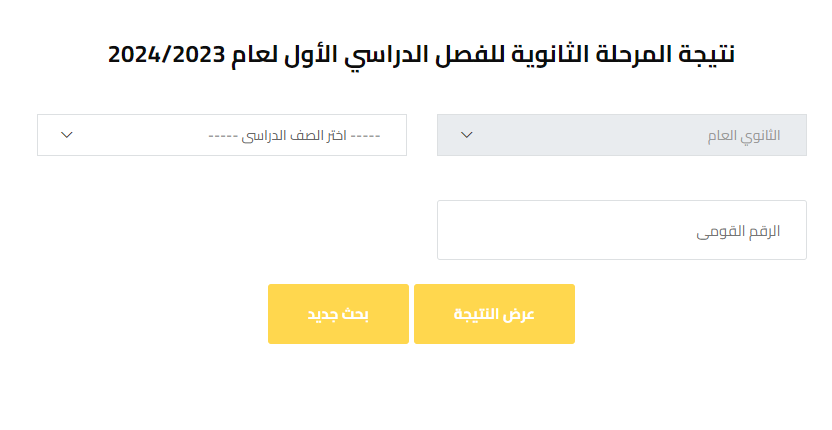Viewport: 832px width, 430px height.
Task: Expand the الثانوي العام dropdown
Action: pos(621,135)
